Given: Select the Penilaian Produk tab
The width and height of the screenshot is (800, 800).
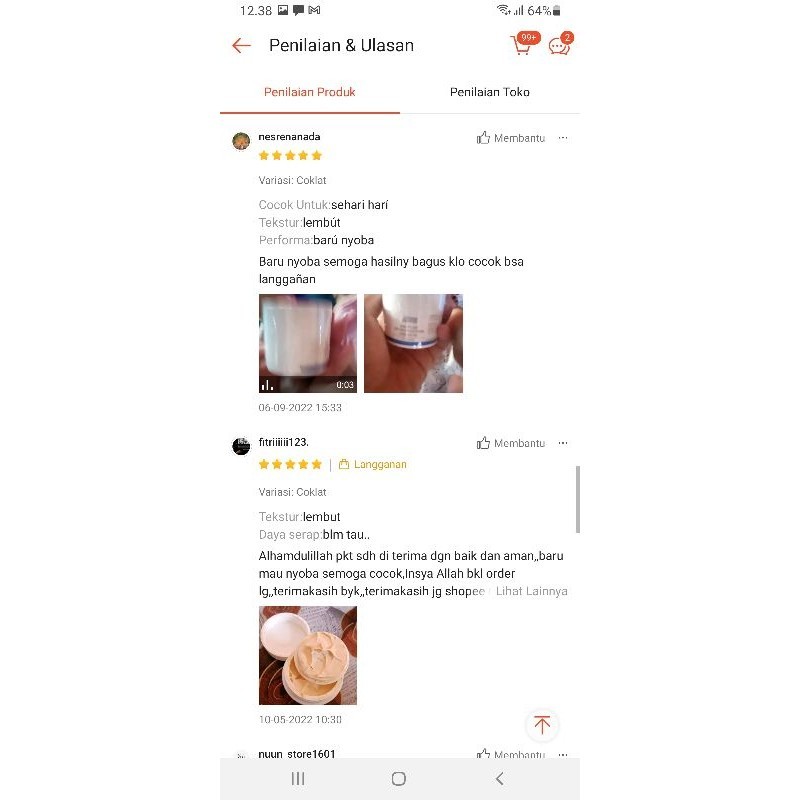Looking at the screenshot, I should coord(310,92).
